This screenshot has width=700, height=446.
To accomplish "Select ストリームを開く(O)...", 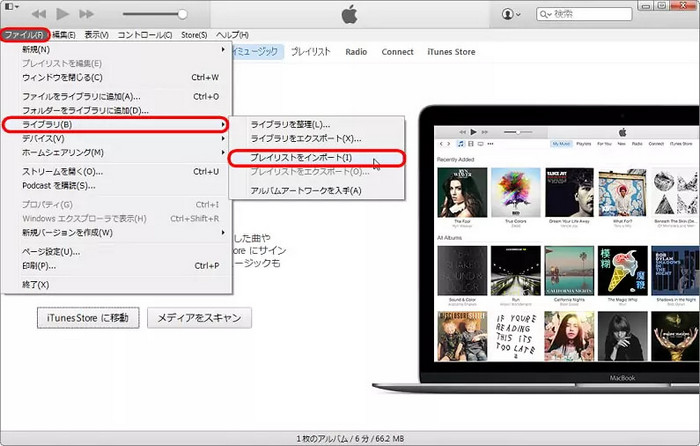I will coord(117,171).
